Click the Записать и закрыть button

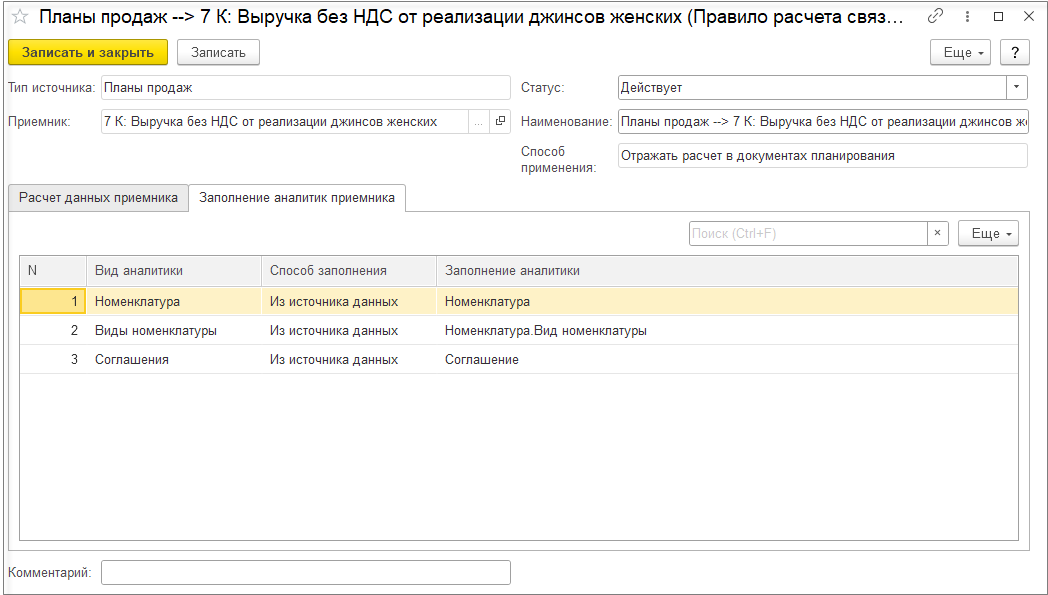coord(88,53)
